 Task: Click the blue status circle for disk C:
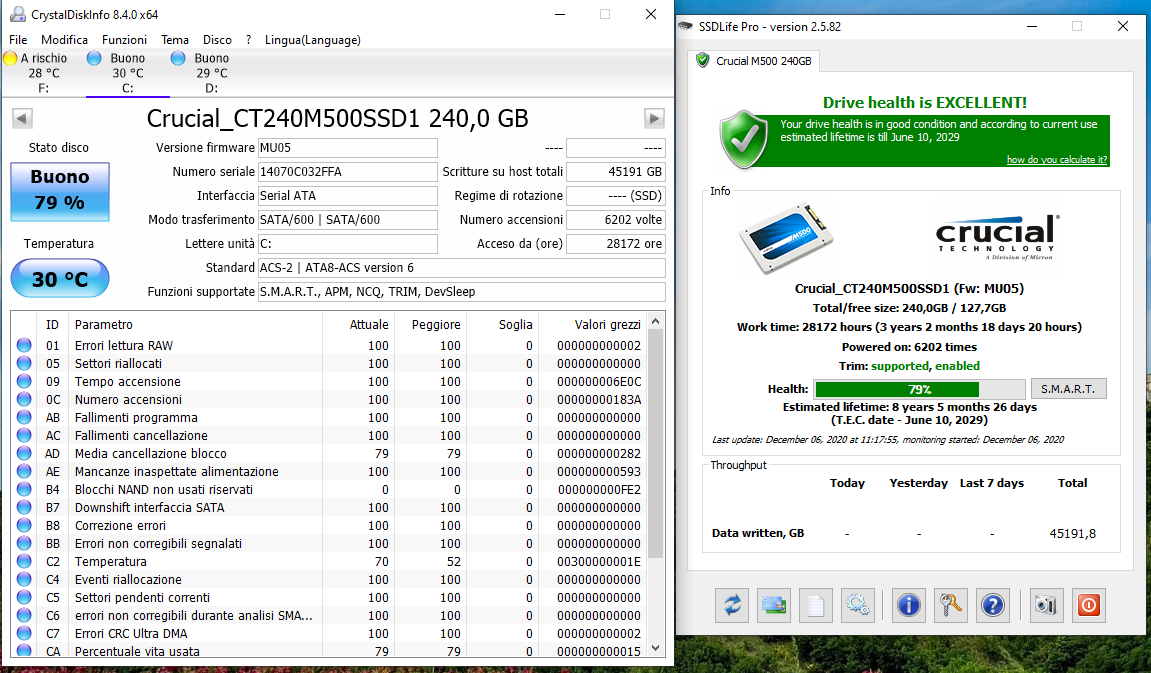pos(94,58)
